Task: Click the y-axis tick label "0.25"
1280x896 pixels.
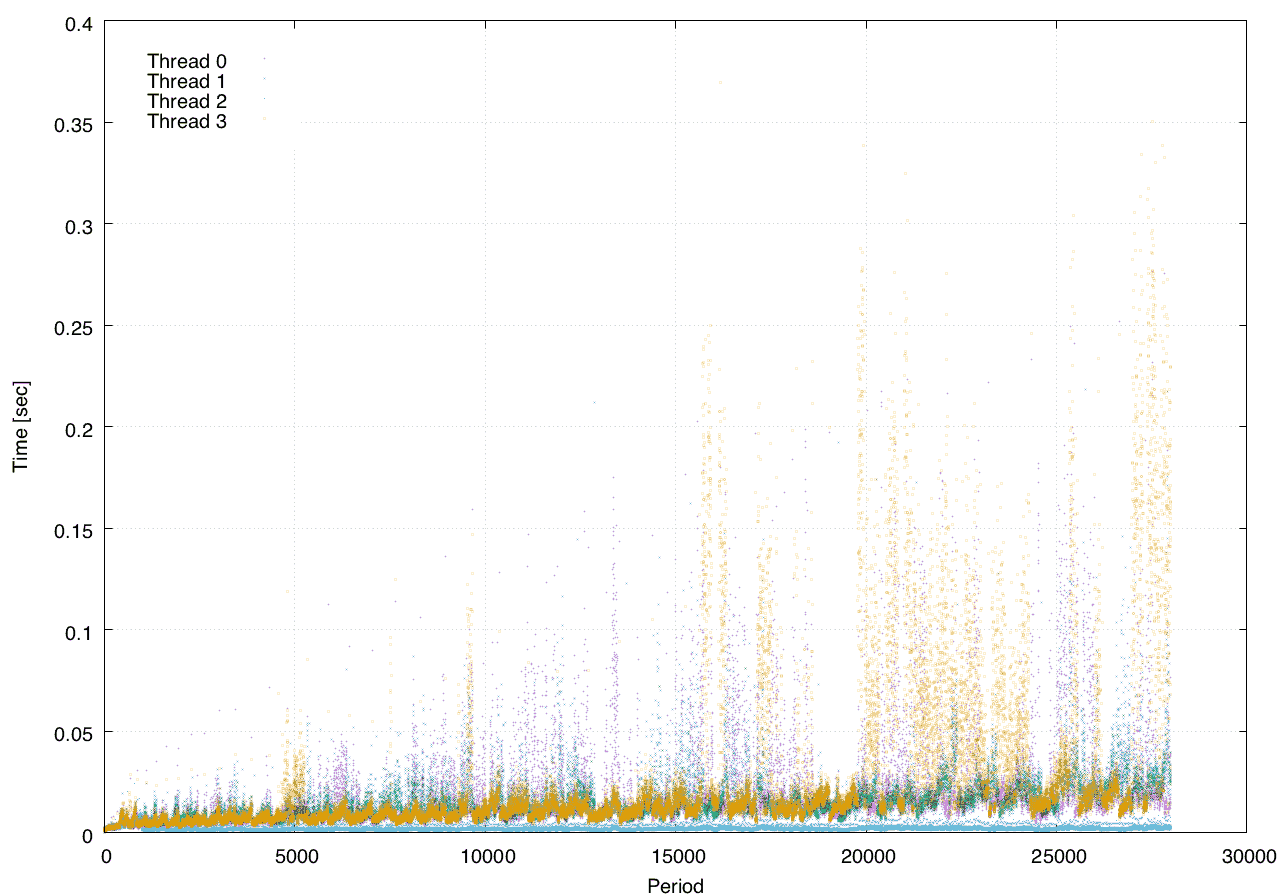Action: coord(72,326)
